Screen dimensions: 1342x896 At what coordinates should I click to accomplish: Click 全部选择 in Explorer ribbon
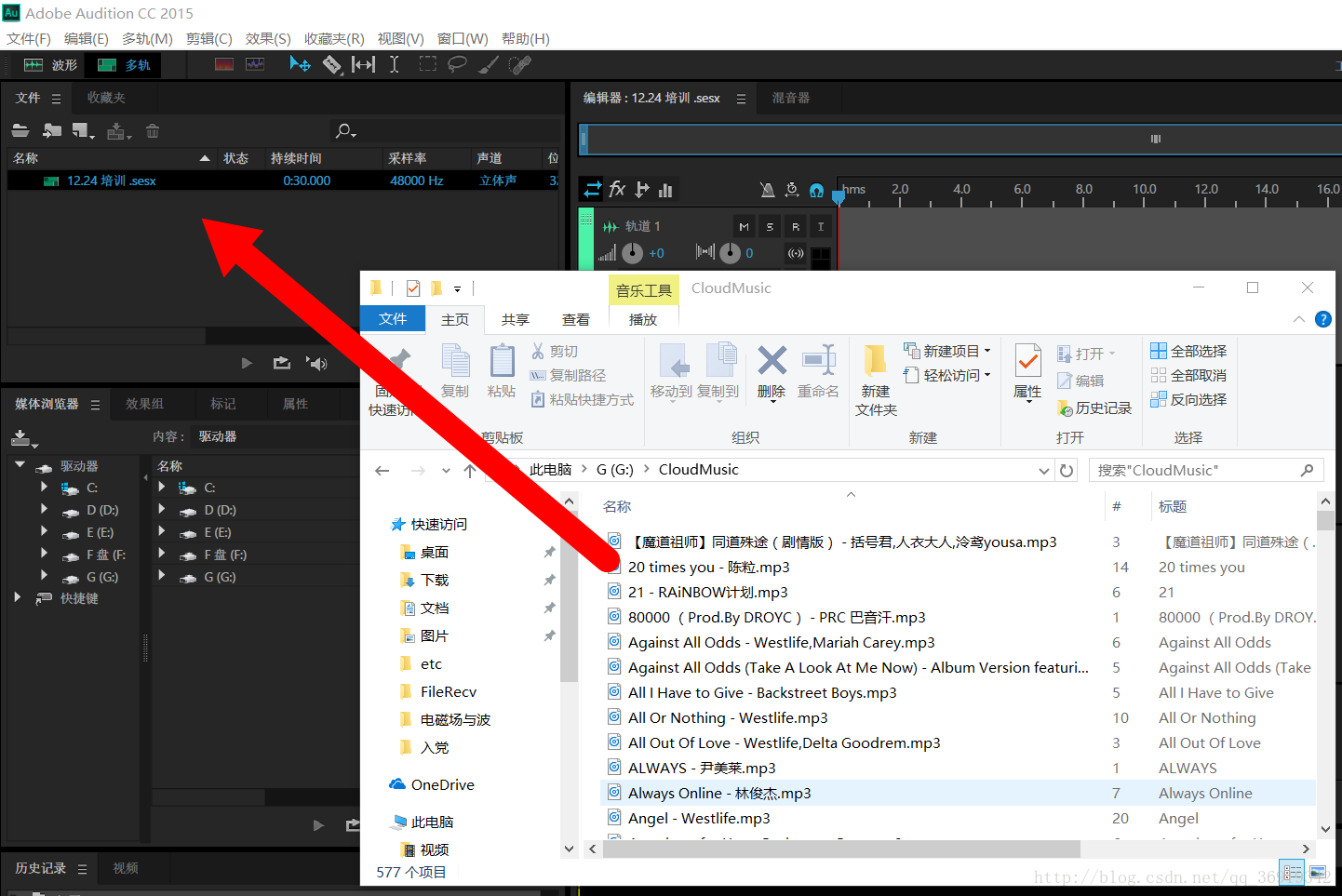[1188, 351]
